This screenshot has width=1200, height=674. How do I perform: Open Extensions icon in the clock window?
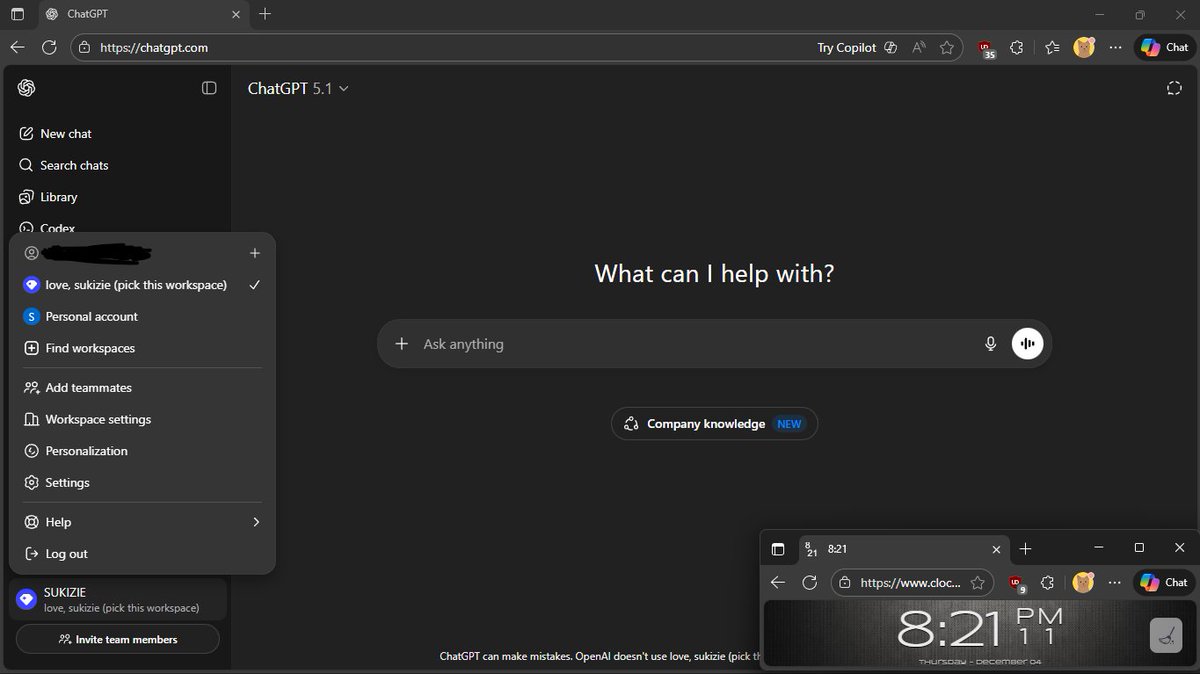[x=1048, y=582]
